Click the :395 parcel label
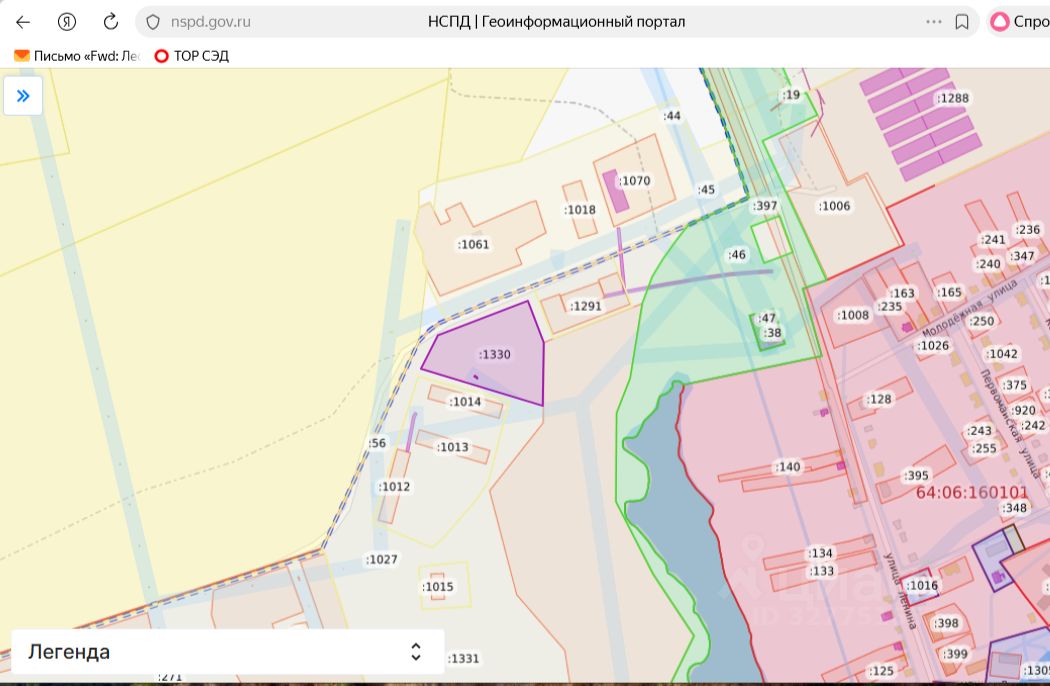 point(916,476)
